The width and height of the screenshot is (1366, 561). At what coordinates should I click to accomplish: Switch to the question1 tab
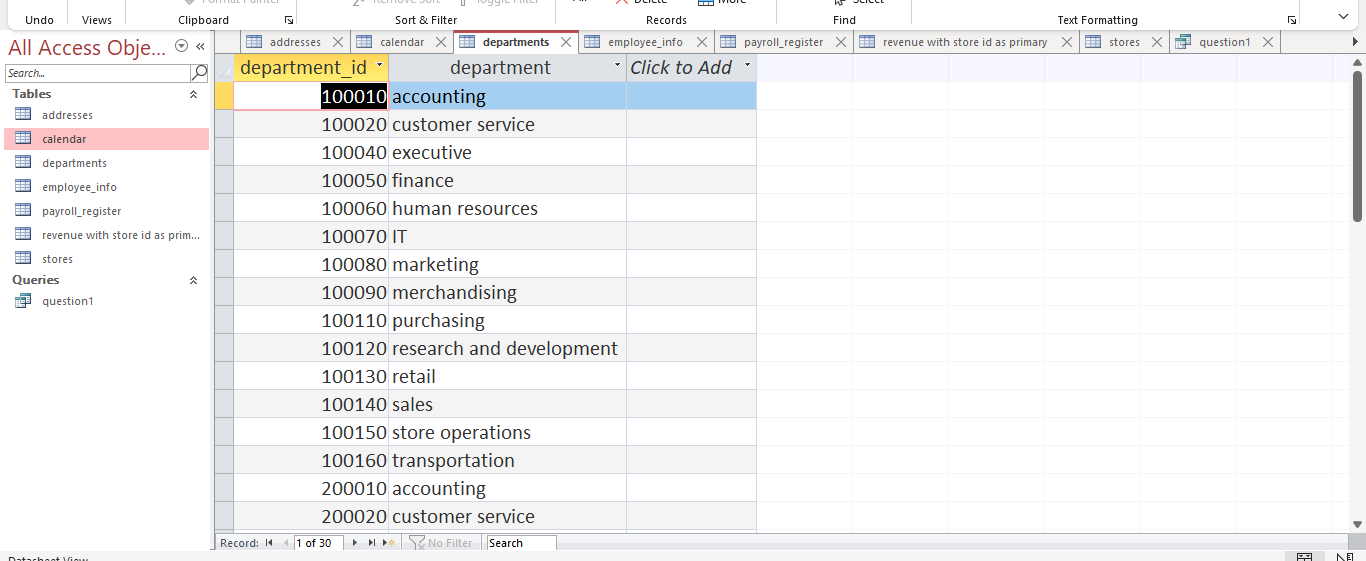coord(1225,42)
